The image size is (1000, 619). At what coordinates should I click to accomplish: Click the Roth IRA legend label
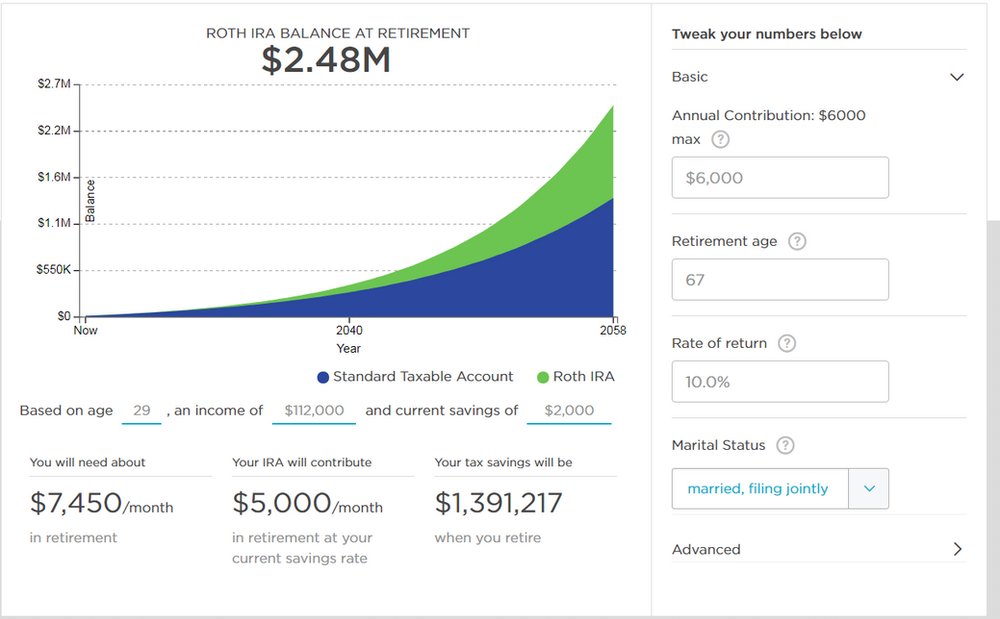(x=584, y=377)
